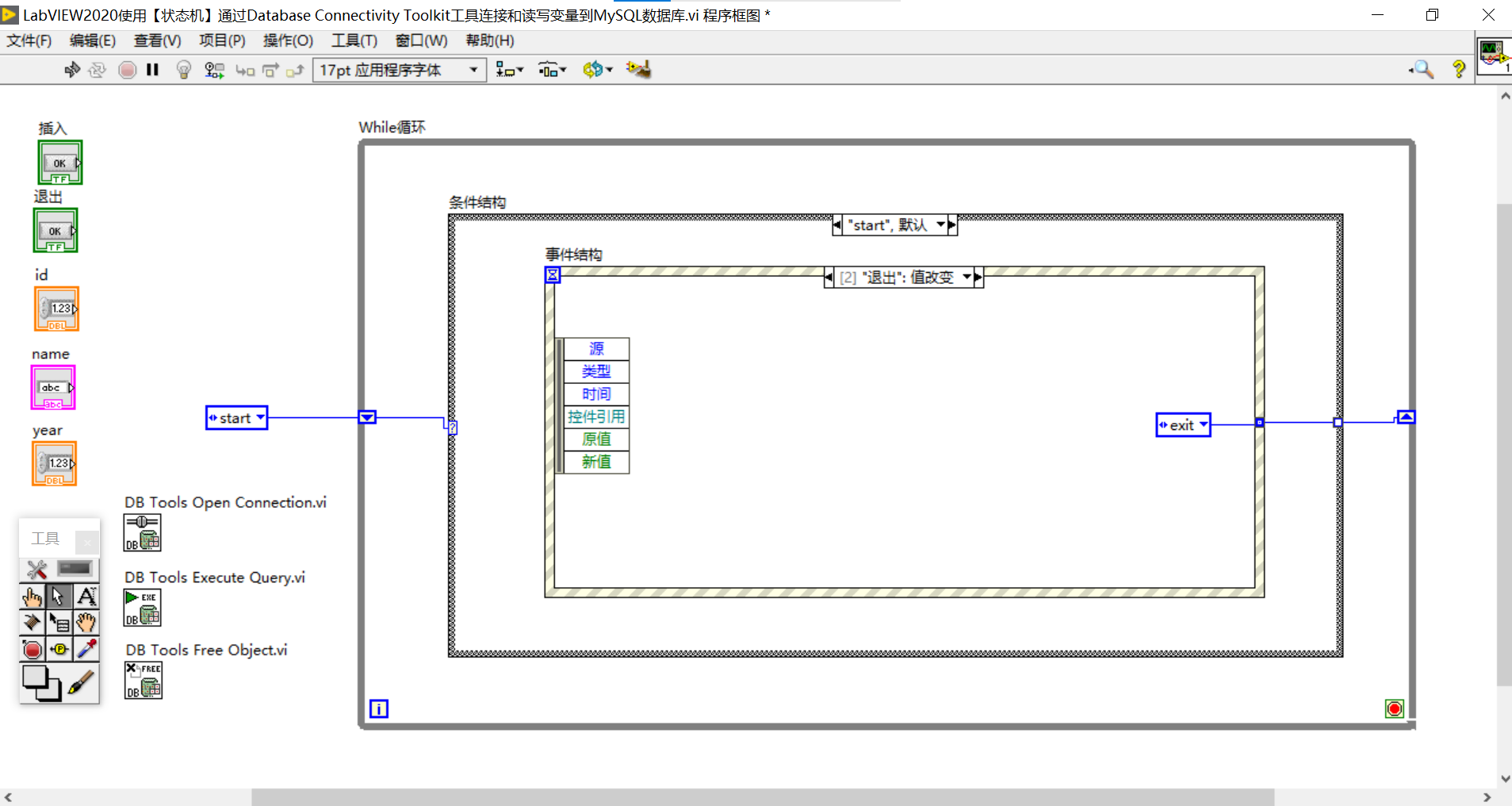Screen dimensions: 1512x806
Task: Select the Get Color dropper tool
Action: (86, 650)
